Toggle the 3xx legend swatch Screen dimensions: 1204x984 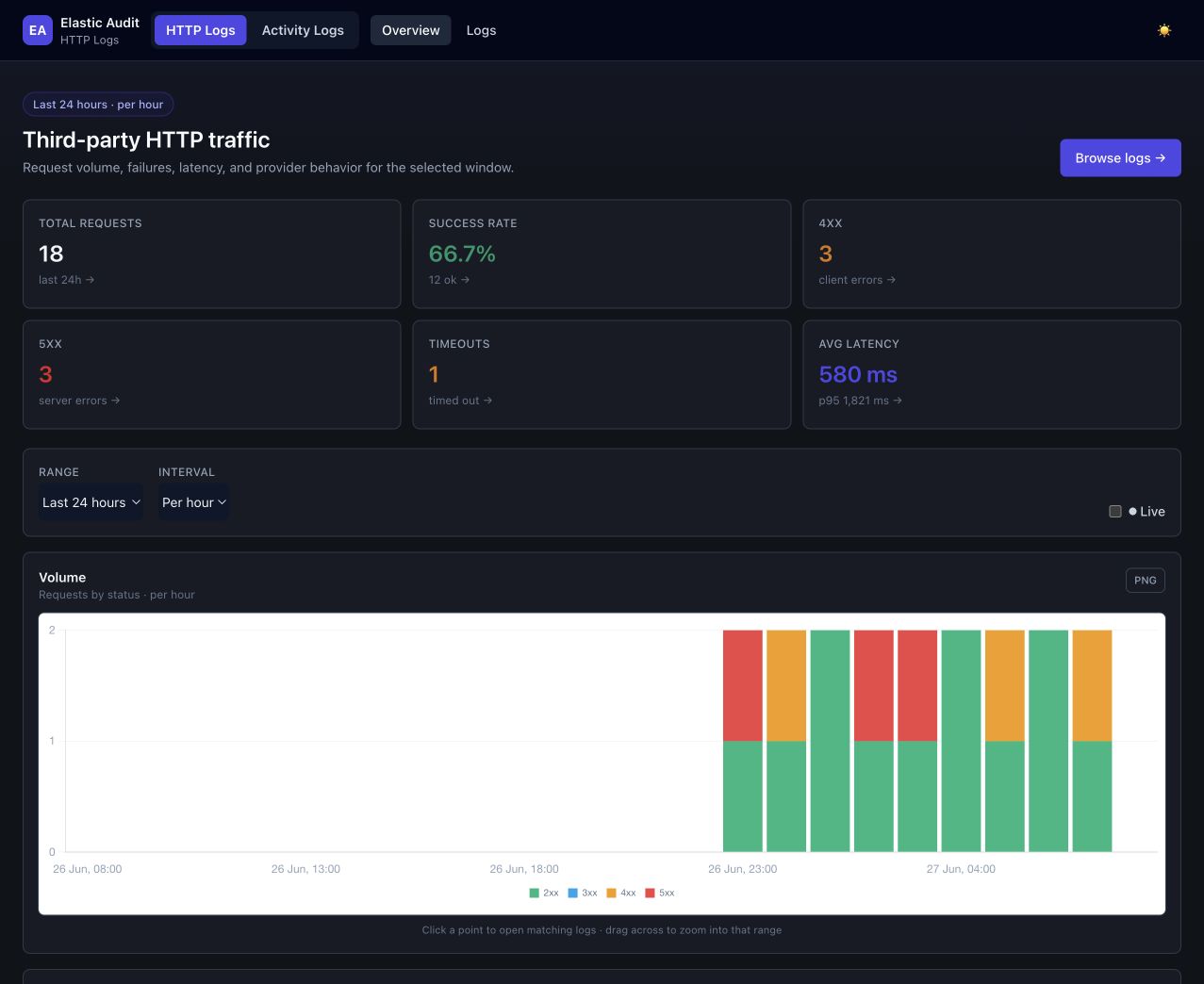(572, 893)
